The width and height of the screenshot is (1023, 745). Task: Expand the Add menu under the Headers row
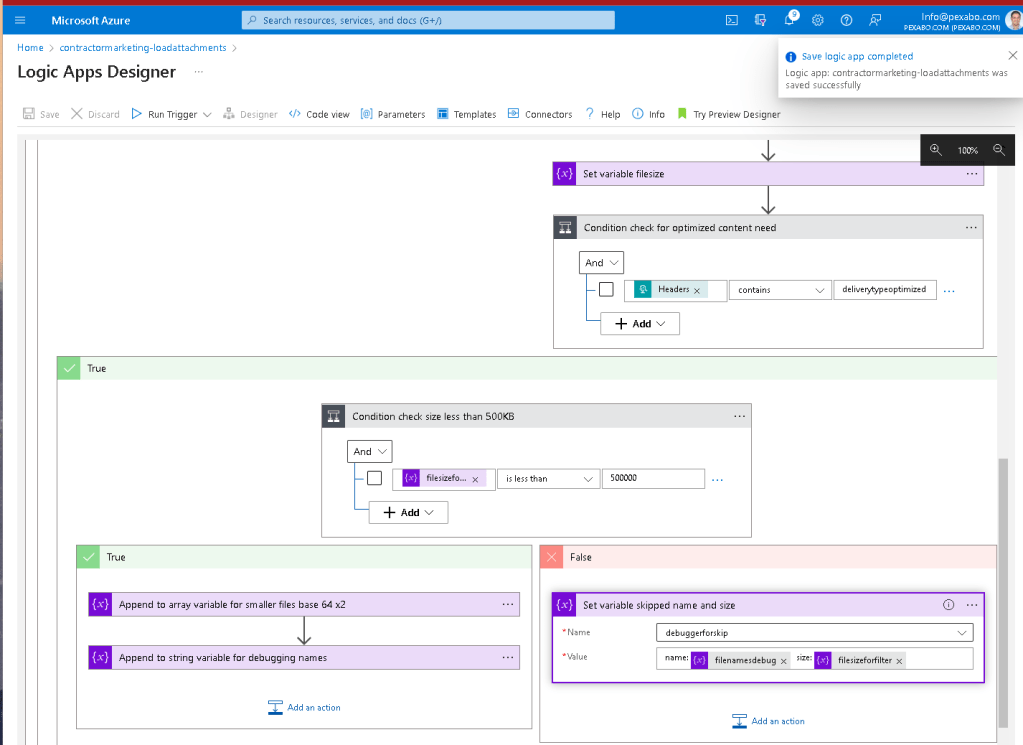(640, 324)
